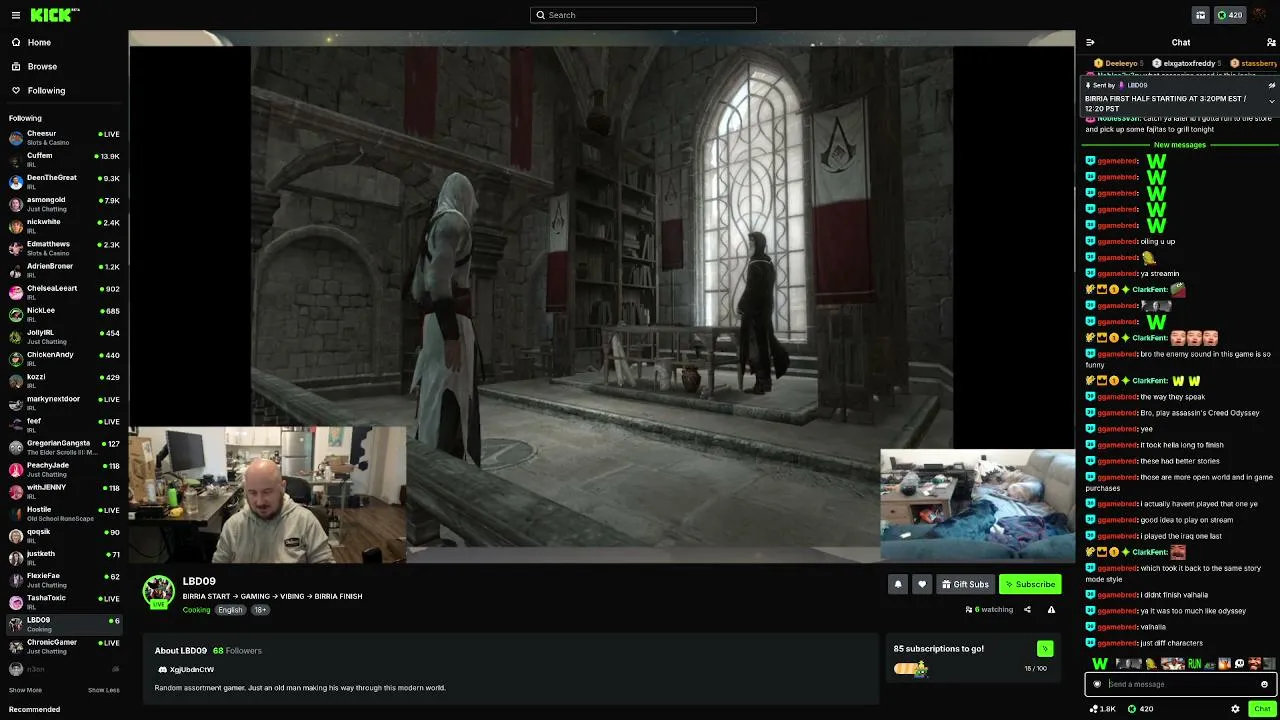The image size is (1280, 720).
Task: Click the LBD09 streamer avatar with LIVE badge
Action: tap(158, 592)
